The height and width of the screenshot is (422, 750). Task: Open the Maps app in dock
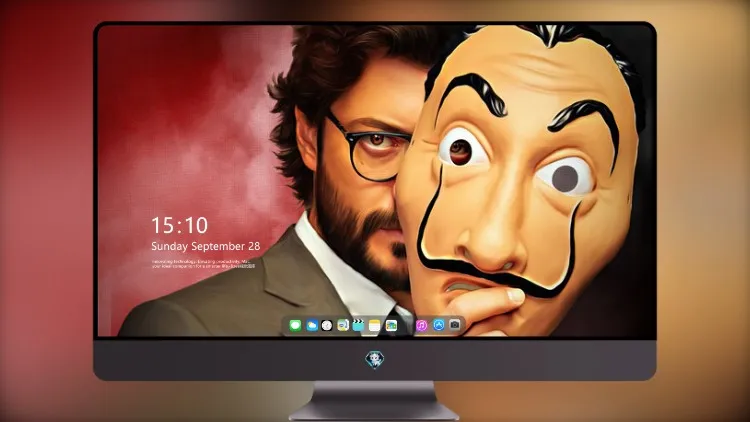pos(343,326)
